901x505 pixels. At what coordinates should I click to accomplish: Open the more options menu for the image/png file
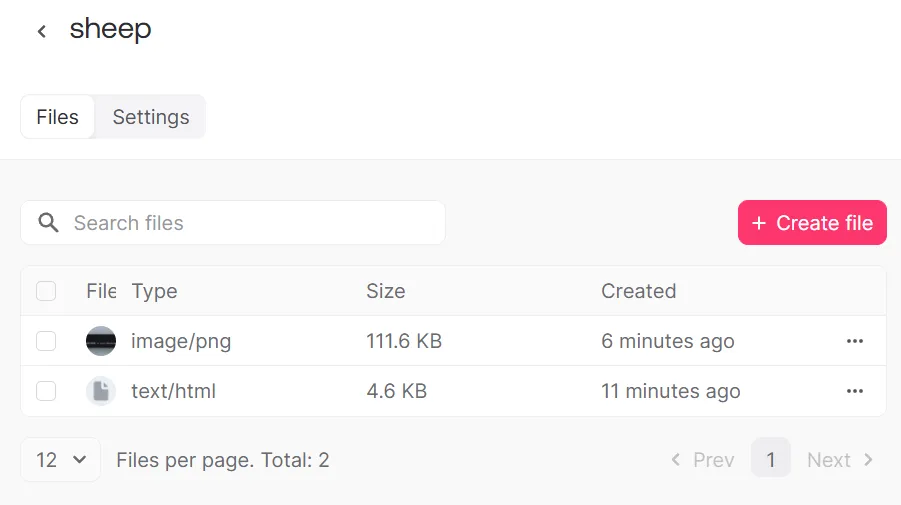(854, 341)
